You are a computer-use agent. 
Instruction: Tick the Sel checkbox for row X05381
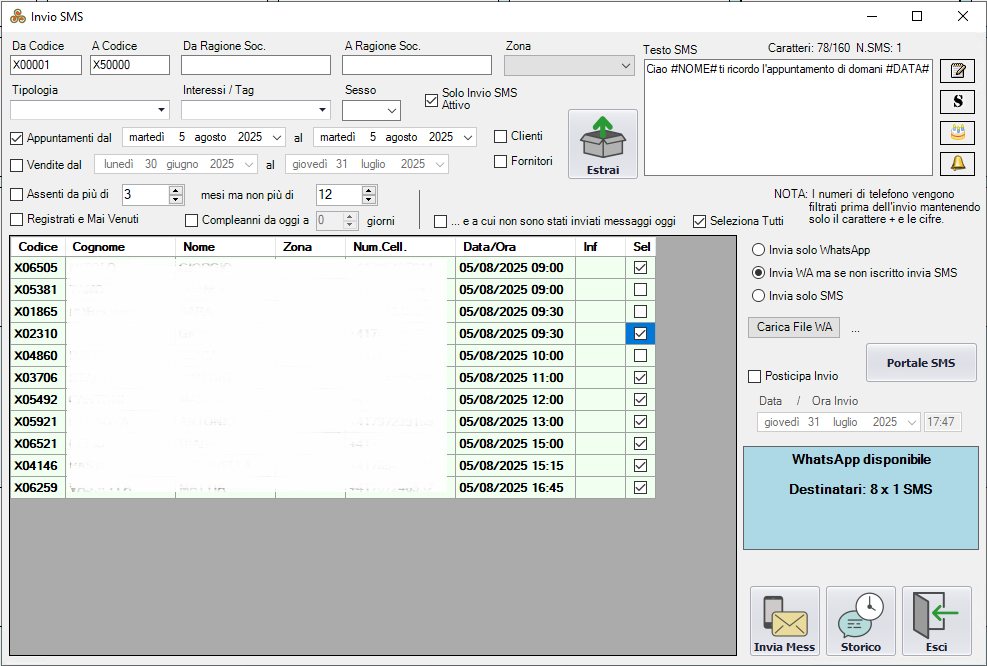[x=640, y=290]
